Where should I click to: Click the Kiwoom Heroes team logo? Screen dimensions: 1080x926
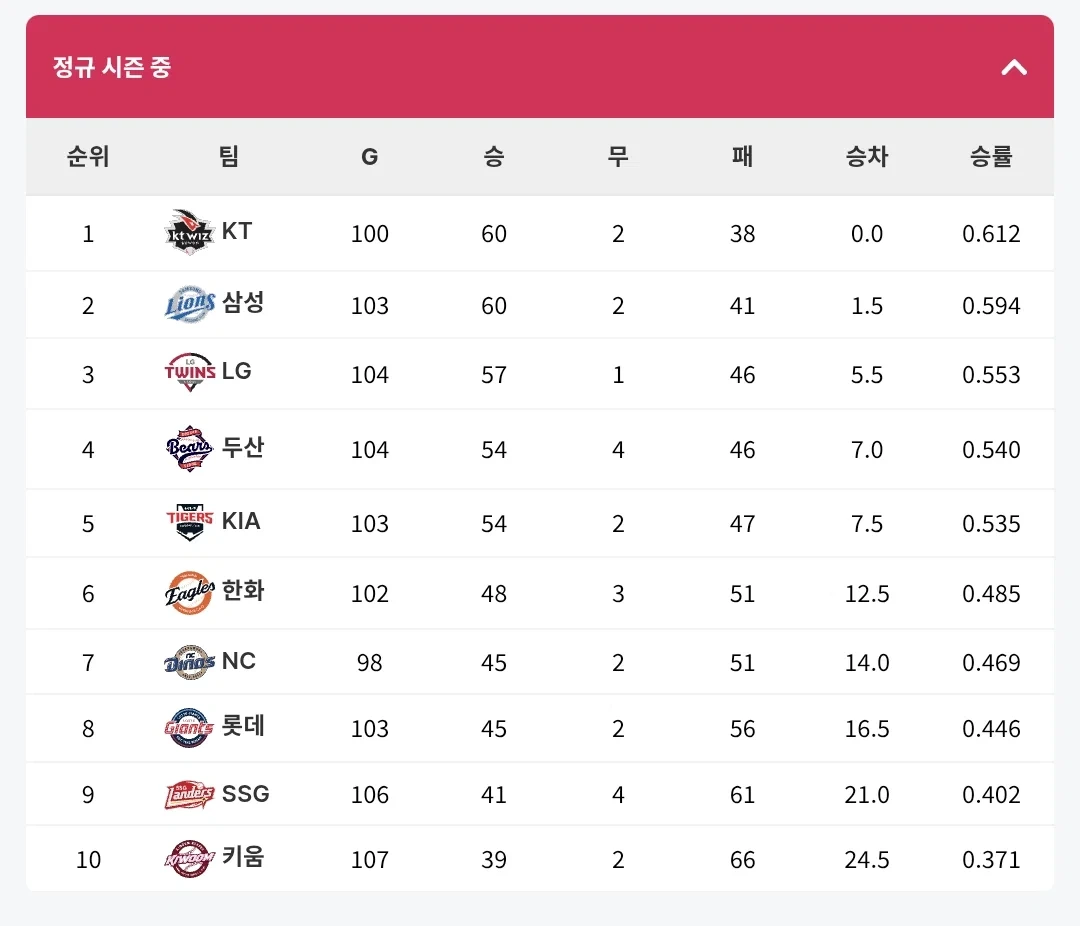tap(189, 859)
